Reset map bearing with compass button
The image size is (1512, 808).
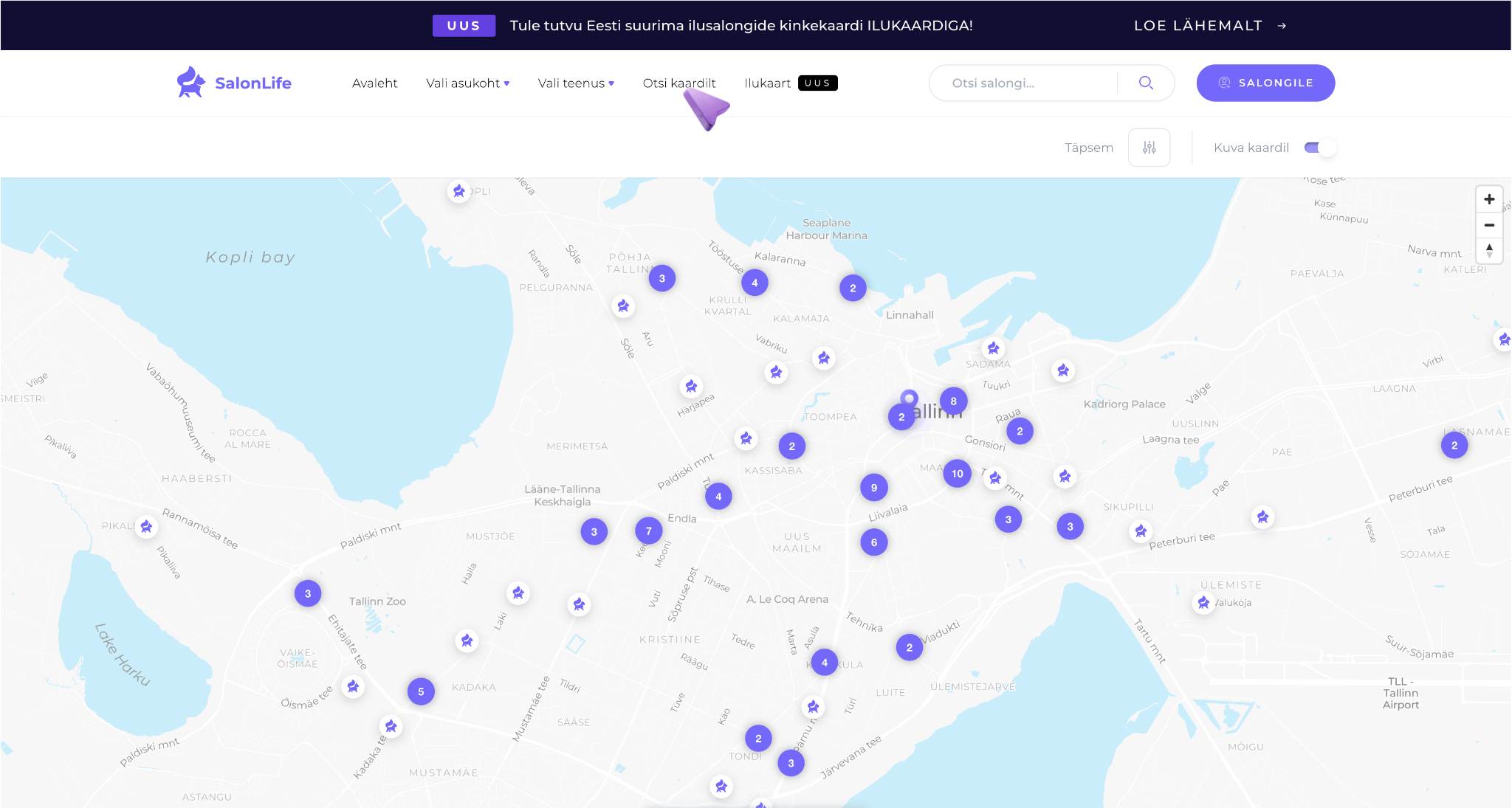tap(1489, 251)
